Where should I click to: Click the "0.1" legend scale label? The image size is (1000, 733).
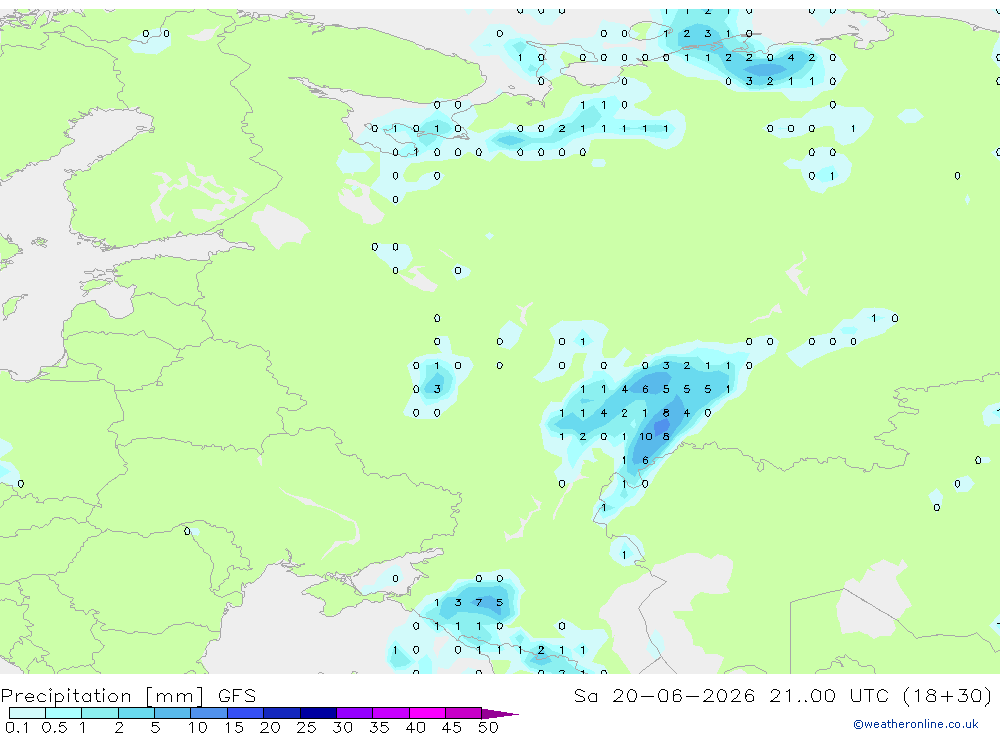coord(17,727)
